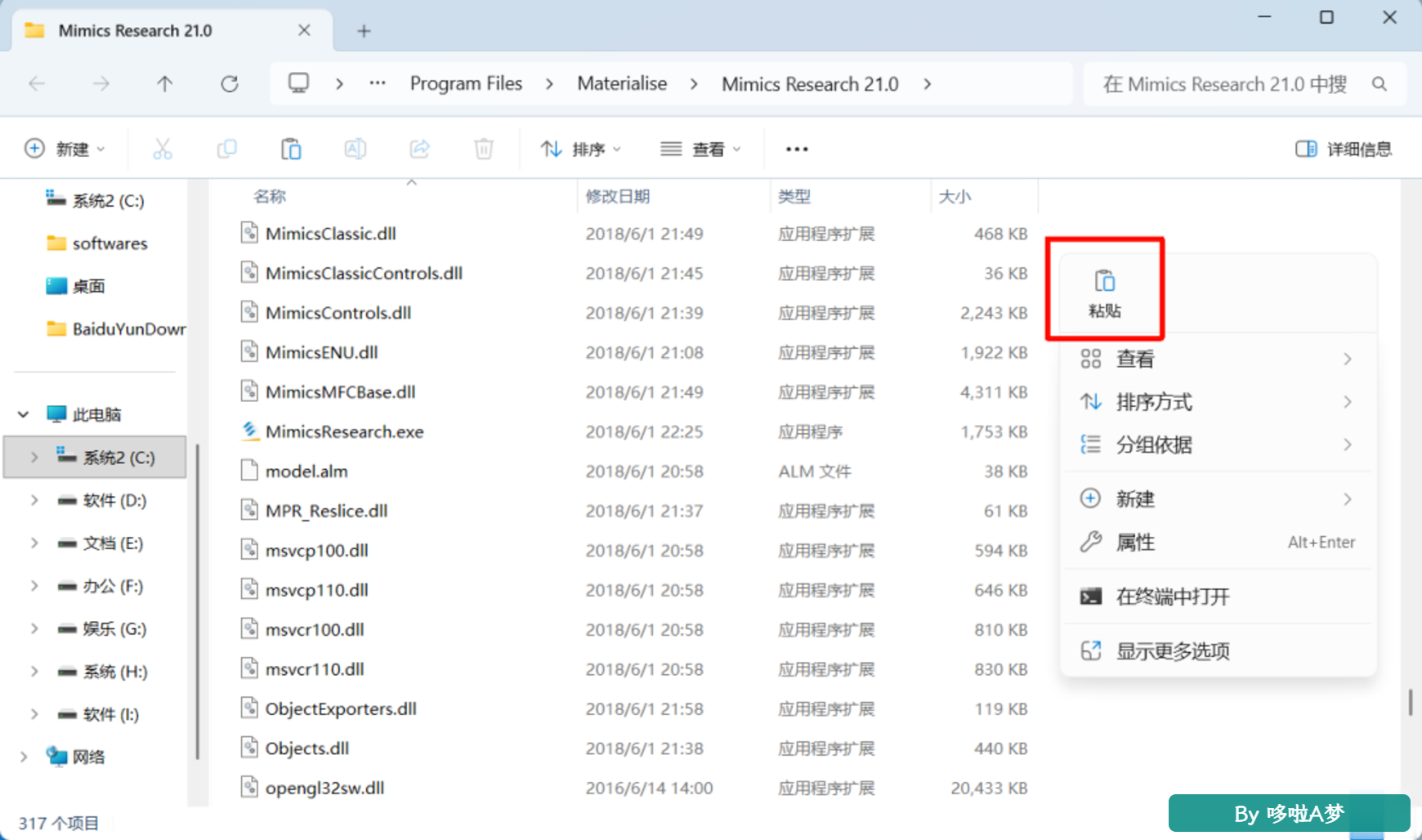This screenshot has height=840, width=1422.
Task: Collapse the 此电脑 tree node
Action: pyautogui.click(x=24, y=414)
